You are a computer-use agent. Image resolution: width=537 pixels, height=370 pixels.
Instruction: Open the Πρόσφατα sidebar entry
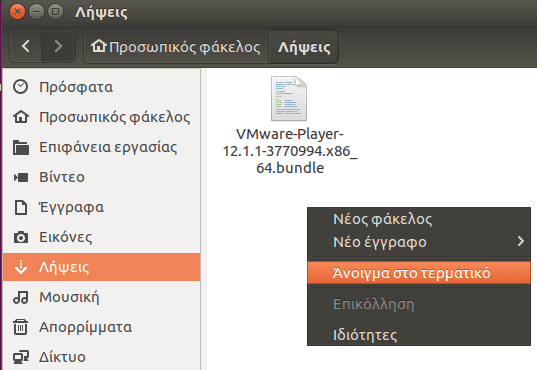[x=101, y=87]
